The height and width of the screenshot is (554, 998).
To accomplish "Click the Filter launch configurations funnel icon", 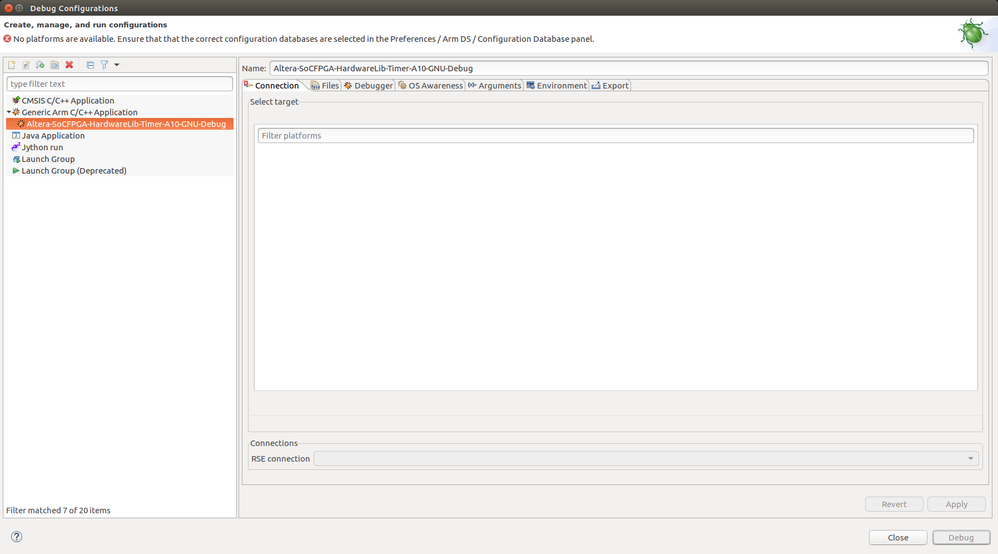I will click(x=104, y=65).
